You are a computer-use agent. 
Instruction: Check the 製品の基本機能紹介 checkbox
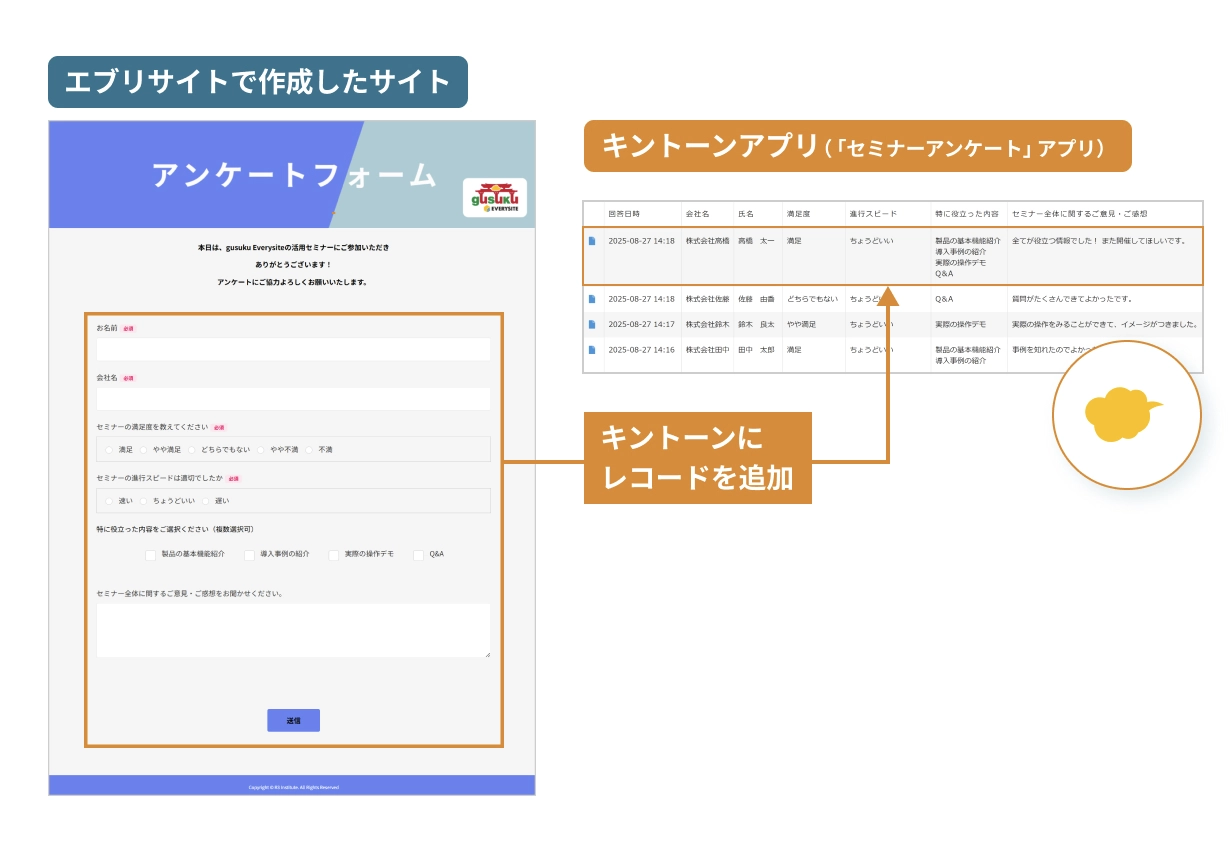151,554
